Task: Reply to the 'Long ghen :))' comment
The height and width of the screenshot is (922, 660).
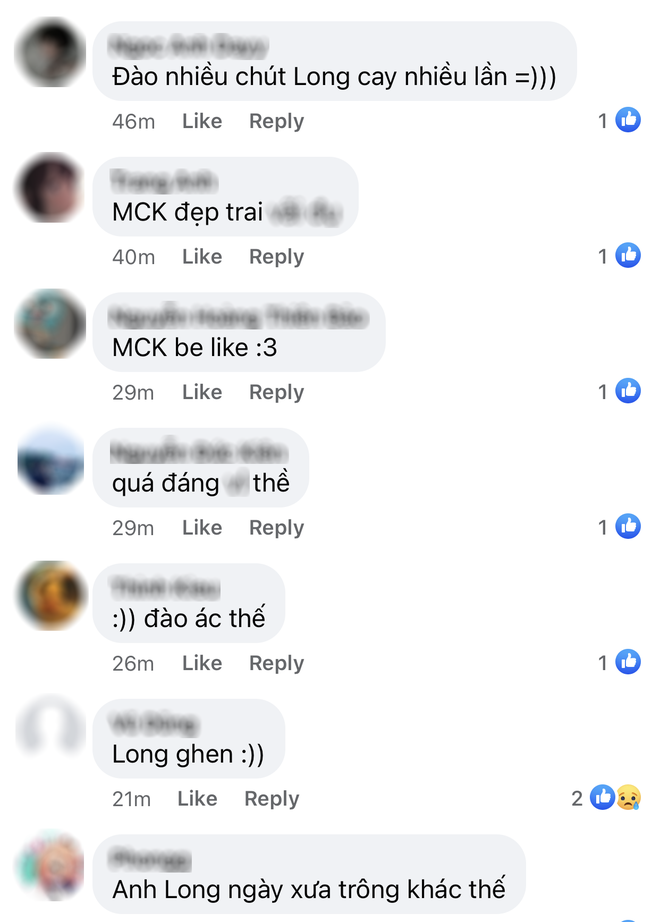Action: [272, 799]
